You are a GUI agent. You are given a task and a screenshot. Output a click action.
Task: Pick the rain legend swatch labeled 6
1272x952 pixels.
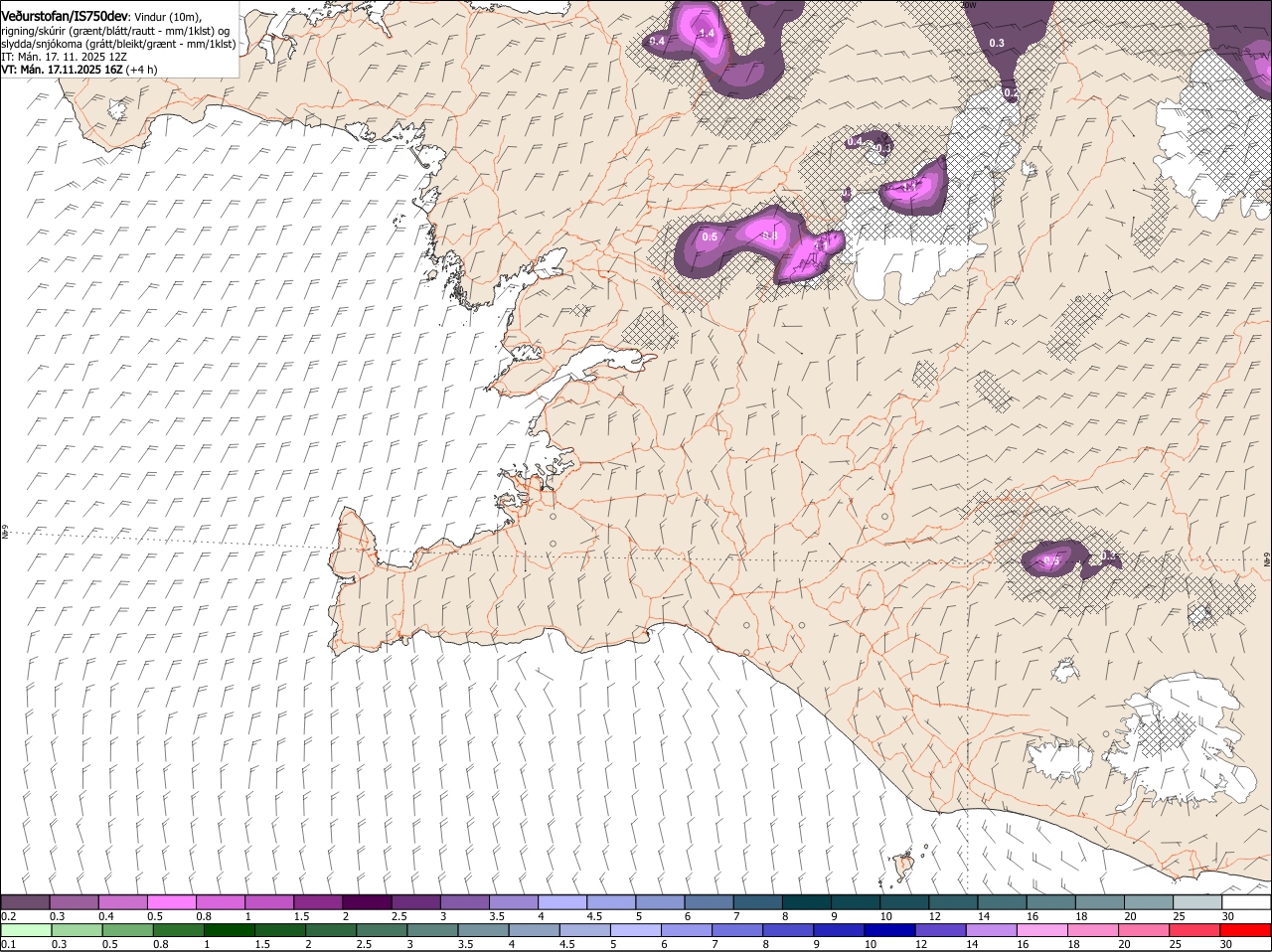(x=687, y=930)
